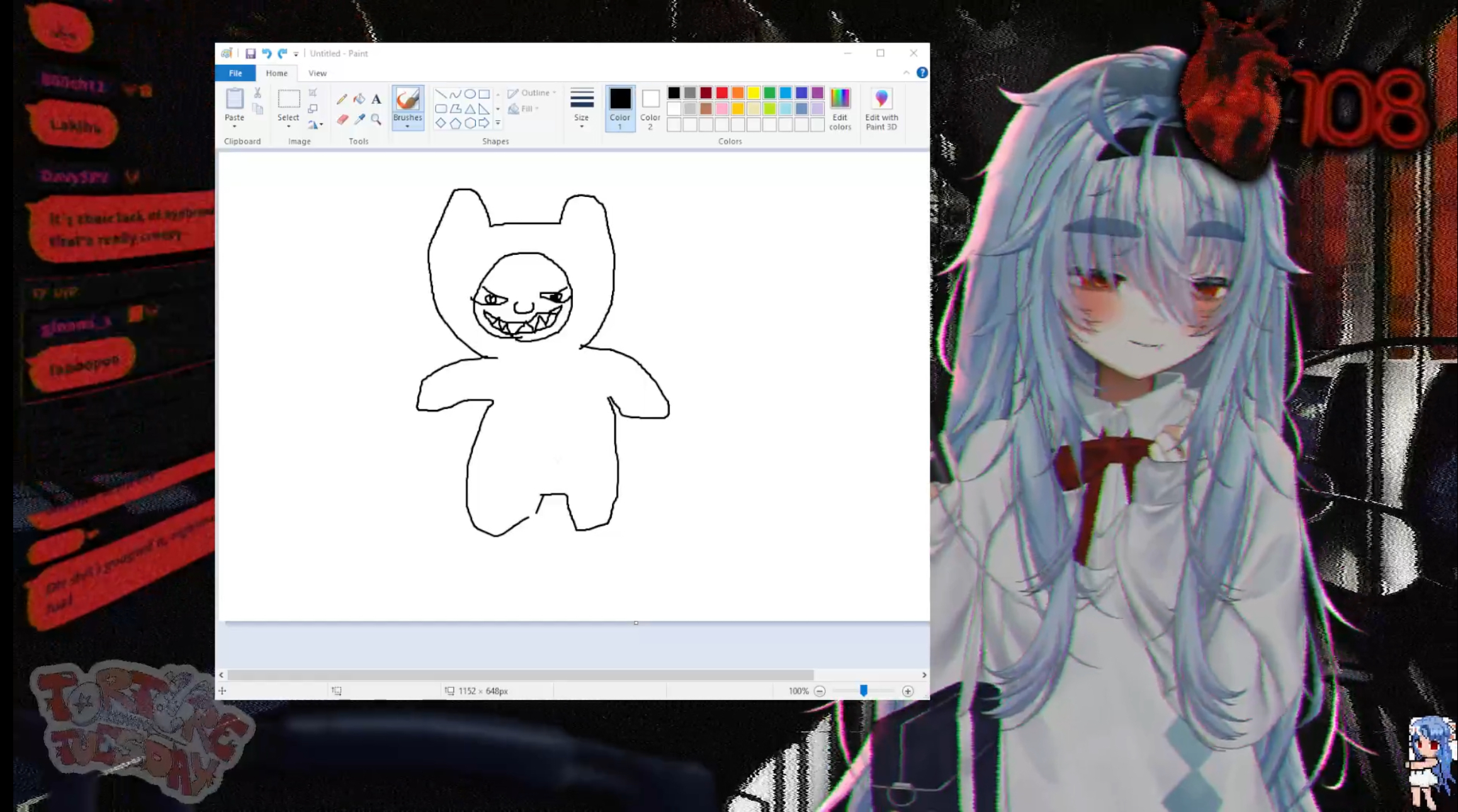Select the Fill with color bucket tool
Image resolution: width=1458 pixels, height=812 pixels.
pyautogui.click(x=359, y=99)
